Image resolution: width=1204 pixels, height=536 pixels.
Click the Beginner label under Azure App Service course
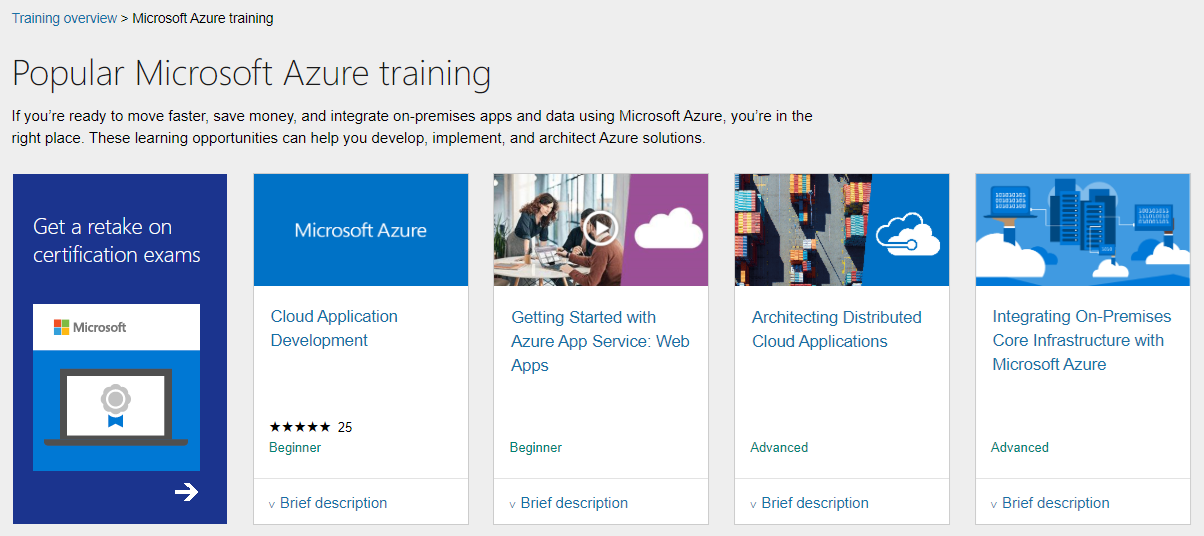(x=536, y=447)
